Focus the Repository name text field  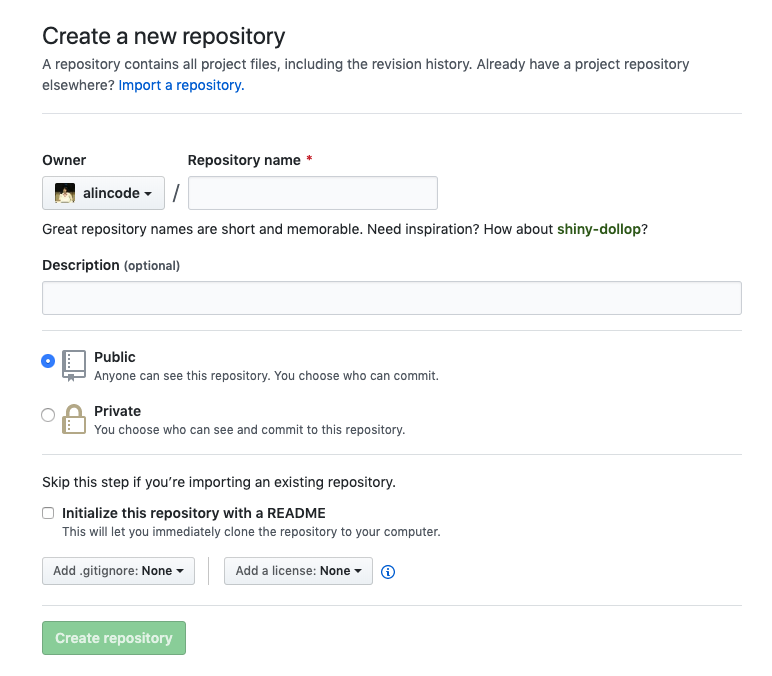click(x=312, y=193)
